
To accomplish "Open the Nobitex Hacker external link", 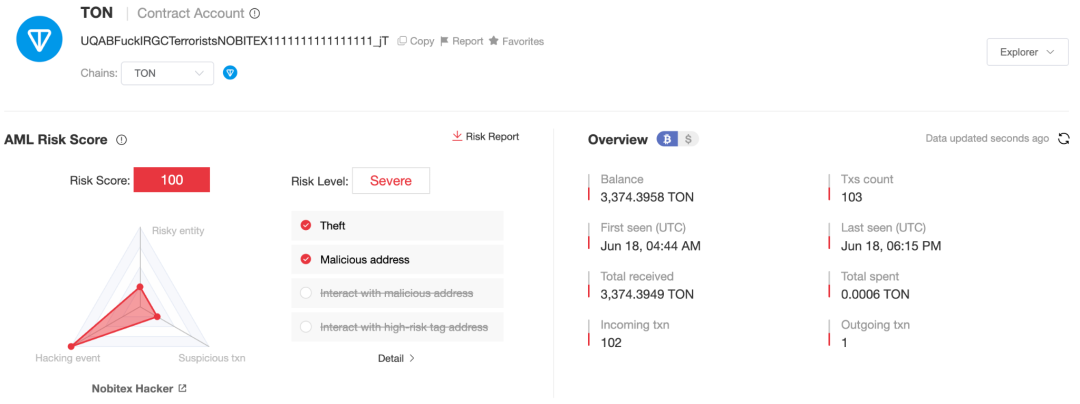I will 182,388.
